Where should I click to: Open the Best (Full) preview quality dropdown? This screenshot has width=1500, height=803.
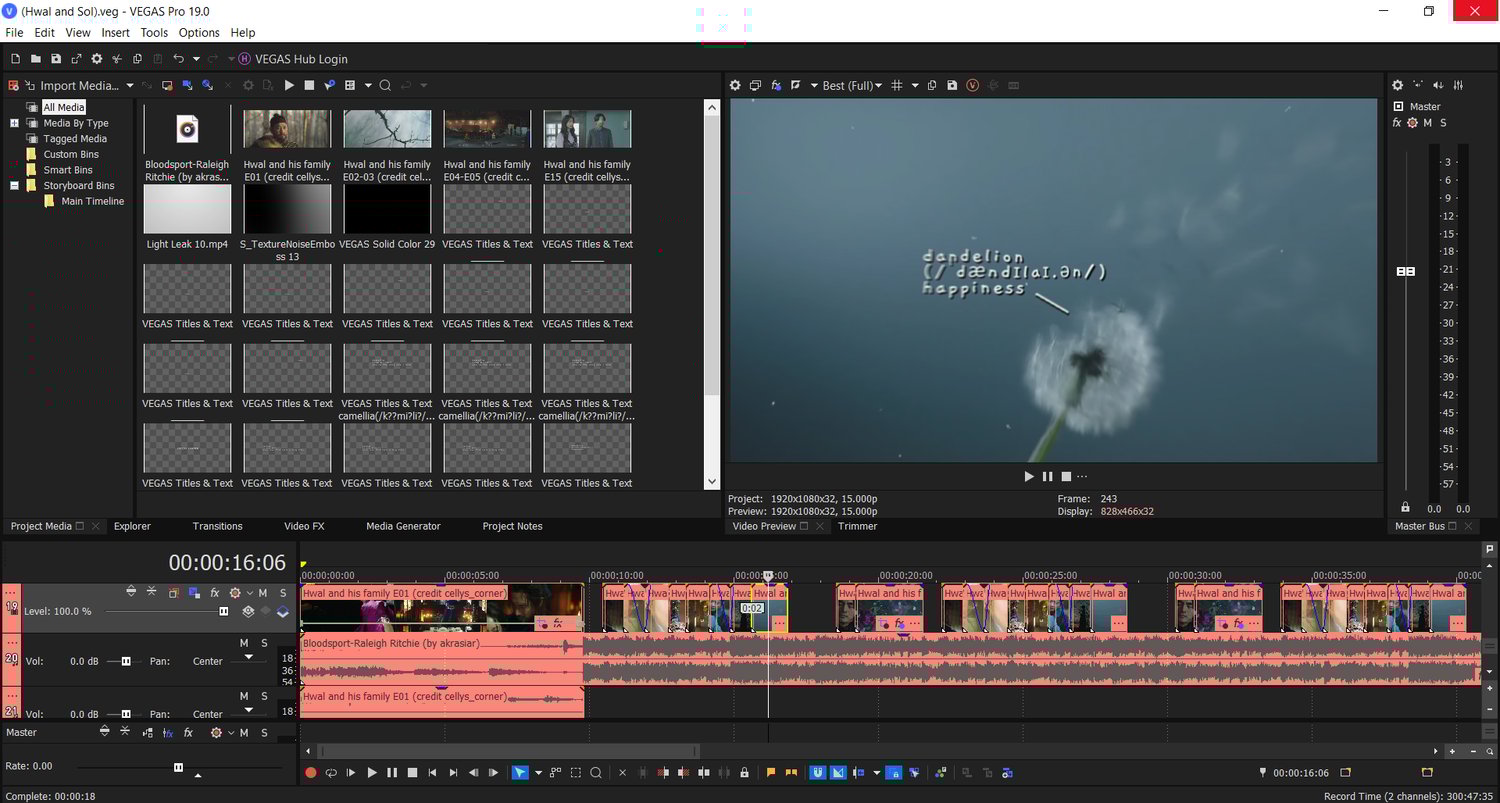click(851, 86)
